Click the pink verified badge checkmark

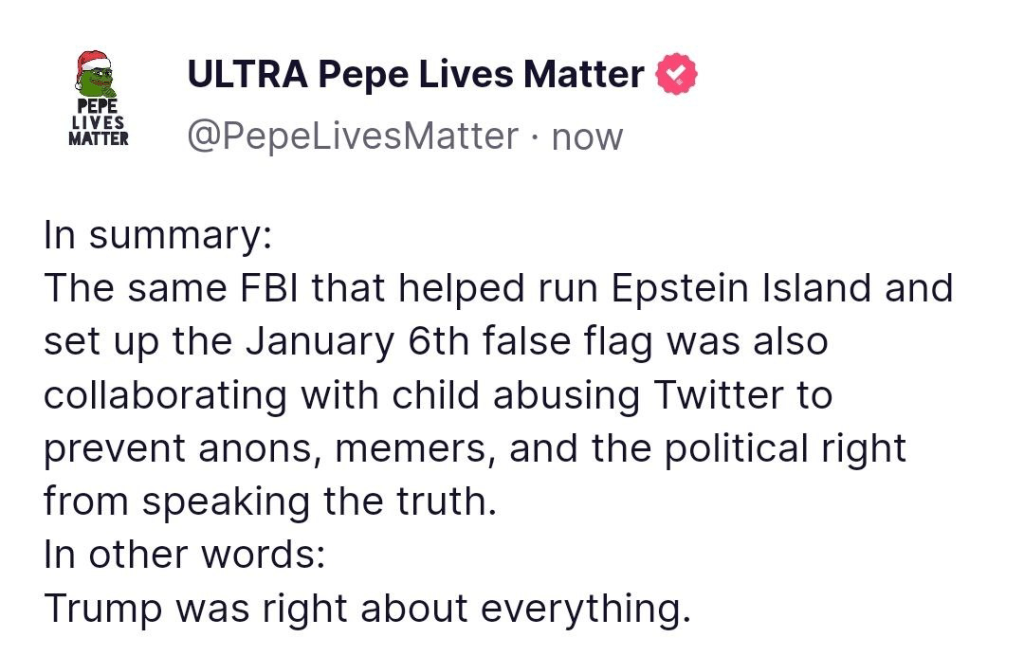pyautogui.click(x=677, y=75)
